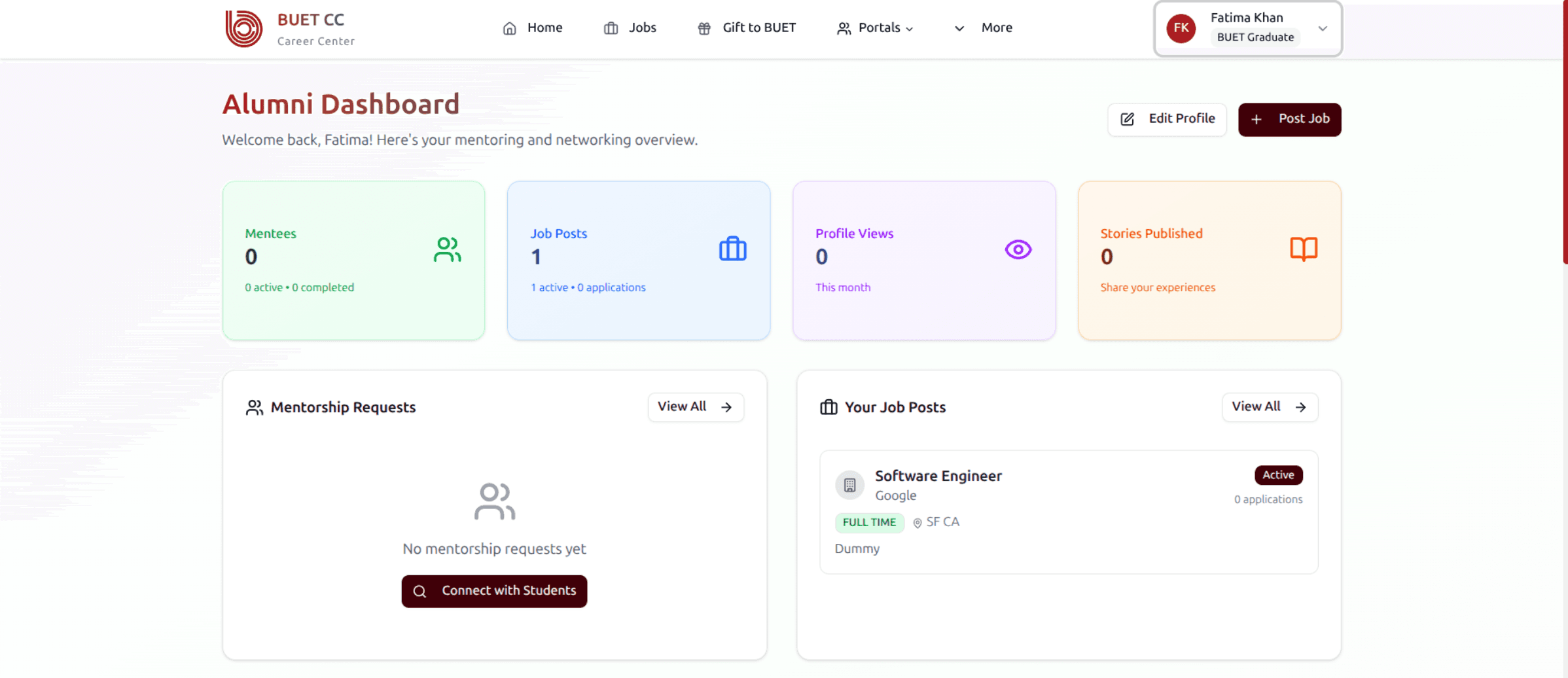
Task: Go to the Home nav item
Action: [532, 28]
